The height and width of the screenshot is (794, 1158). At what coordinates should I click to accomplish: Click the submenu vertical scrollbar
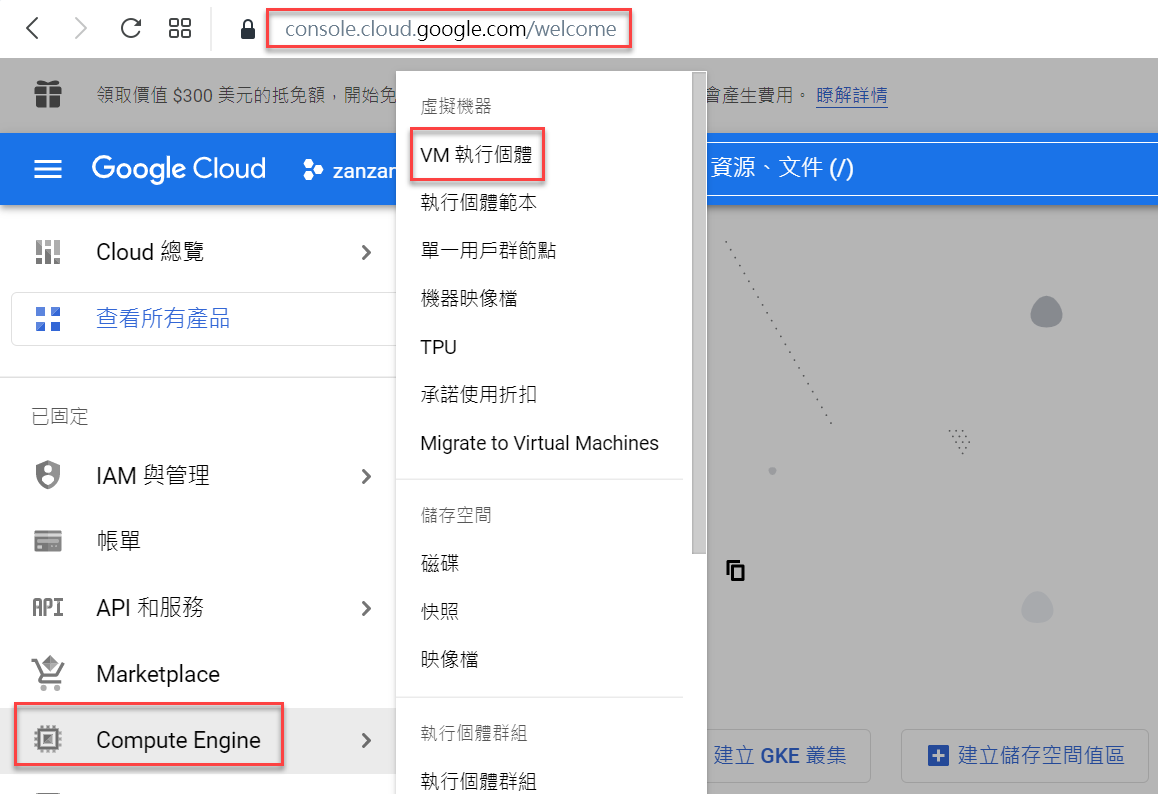coord(699,312)
